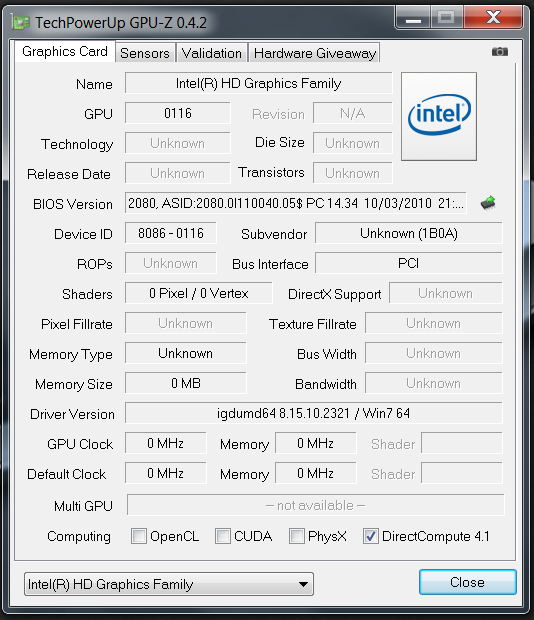Click the GPU field showing 0116
This screenshot has height=620, width=534.
click(x=177, y=113)
